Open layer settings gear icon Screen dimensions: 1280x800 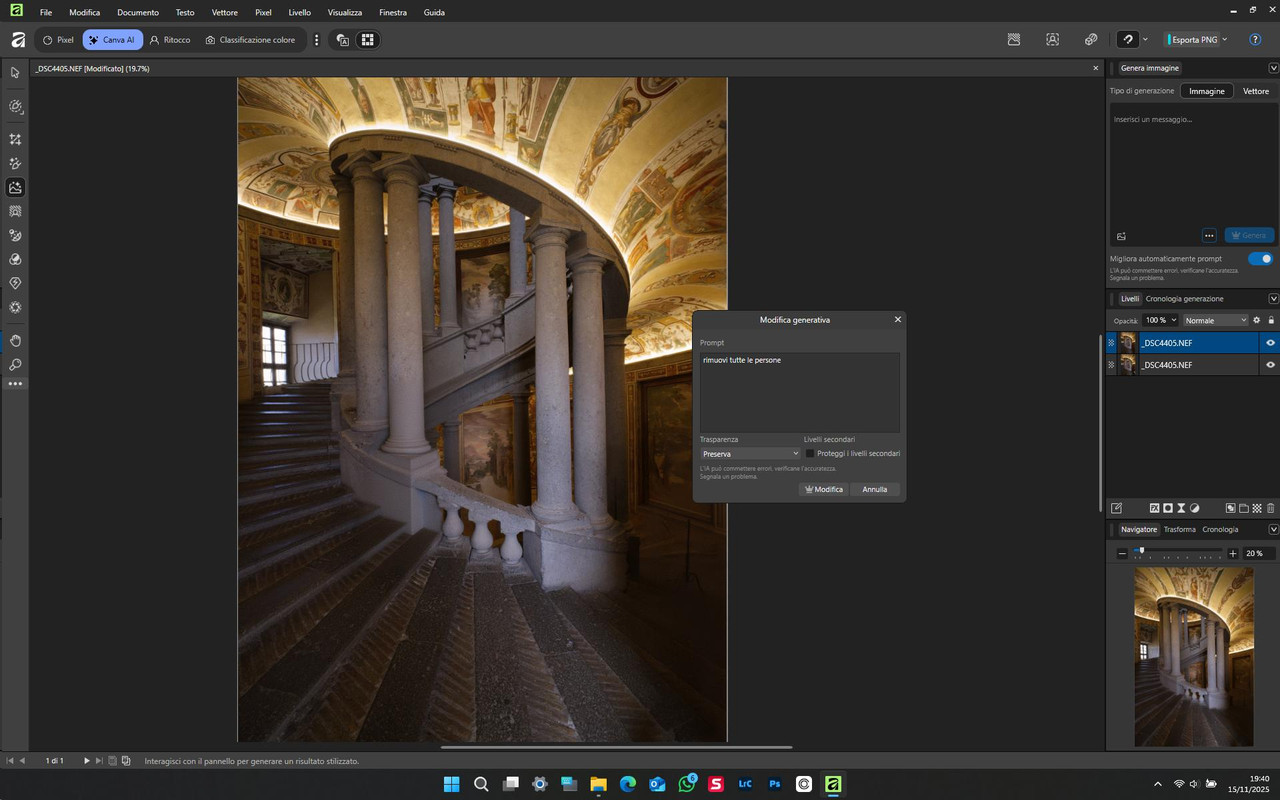click(x=1257, y=320)
